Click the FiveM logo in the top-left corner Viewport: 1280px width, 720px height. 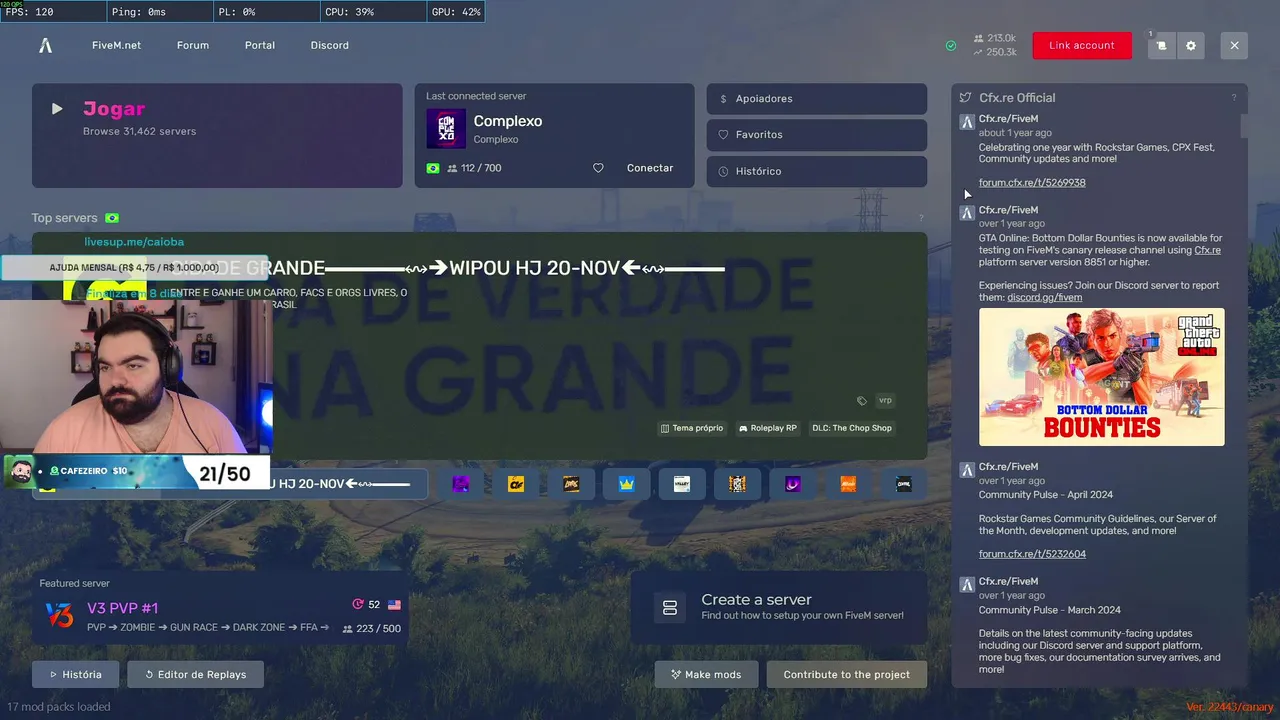45,45
